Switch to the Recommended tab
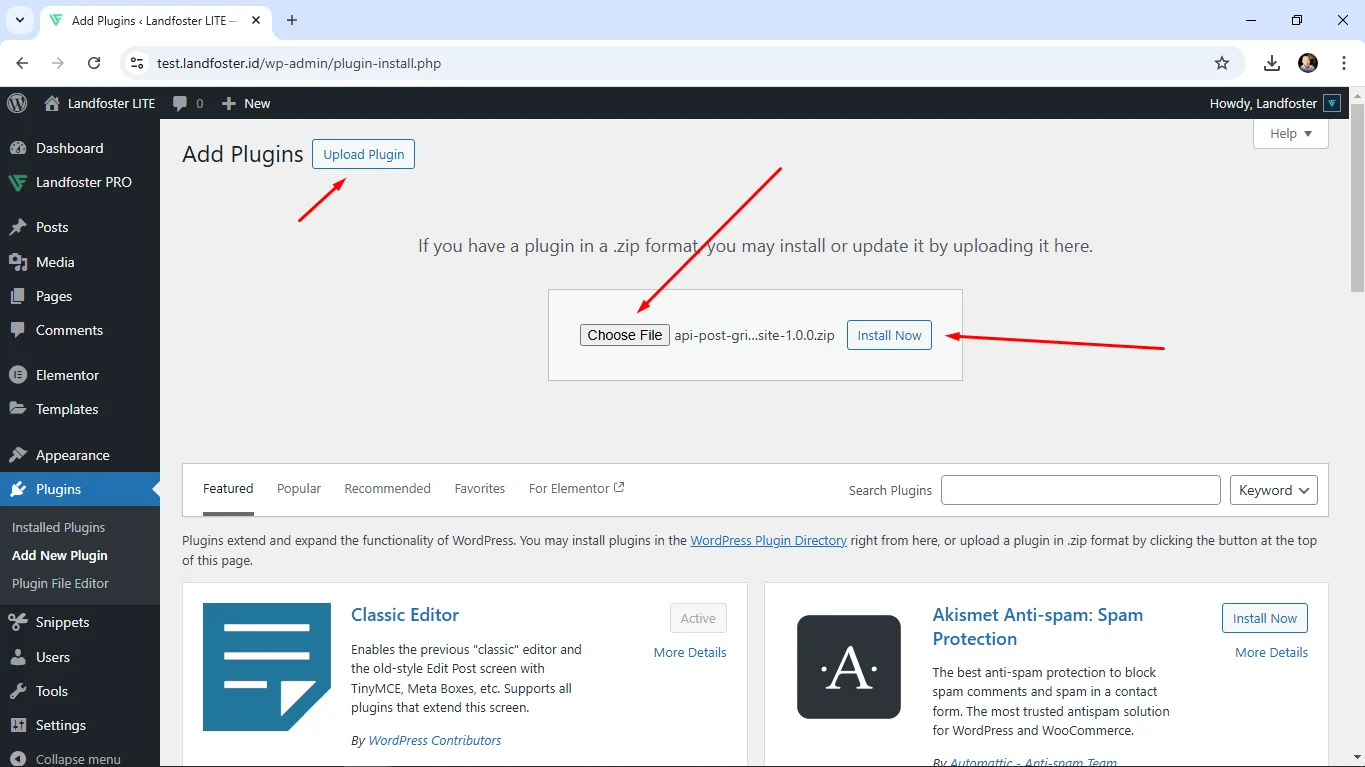This screenshot has width=1365, height=767. click(387, 489)
